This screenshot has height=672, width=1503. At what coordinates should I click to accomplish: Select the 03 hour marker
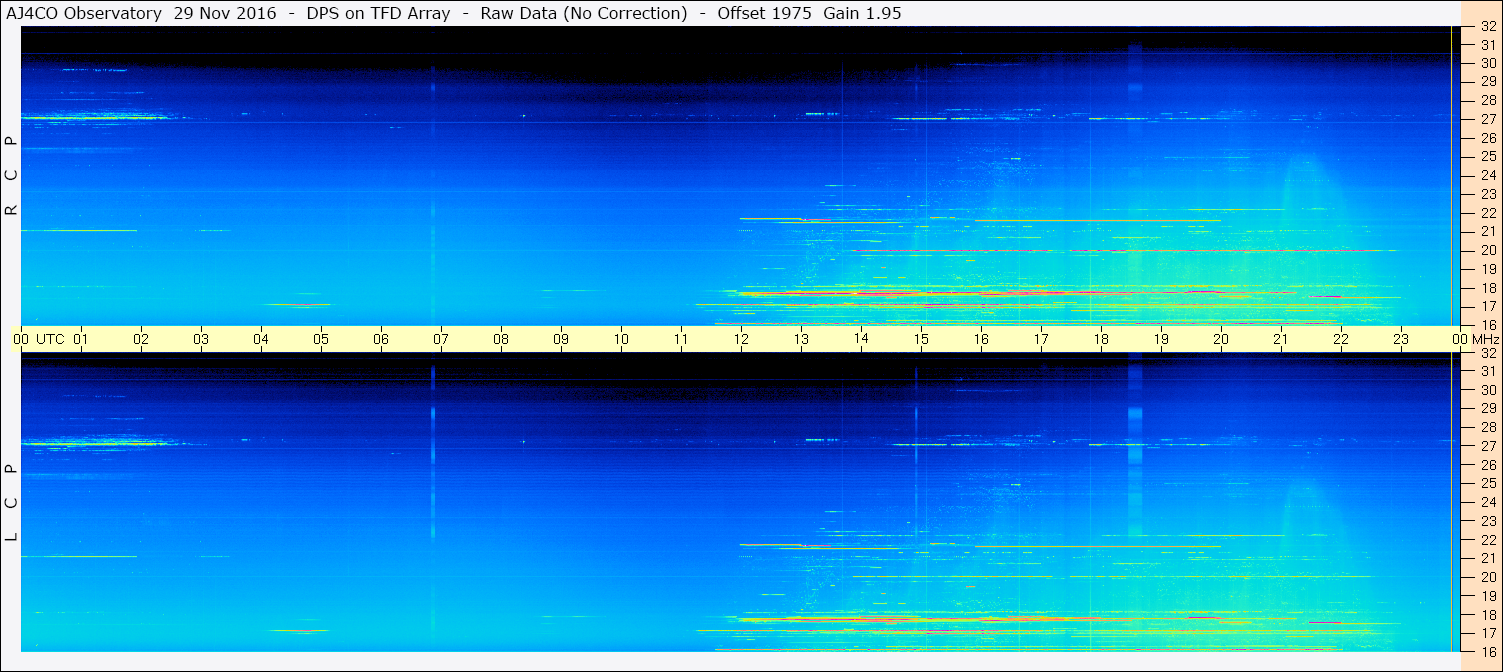click(201, 339)
